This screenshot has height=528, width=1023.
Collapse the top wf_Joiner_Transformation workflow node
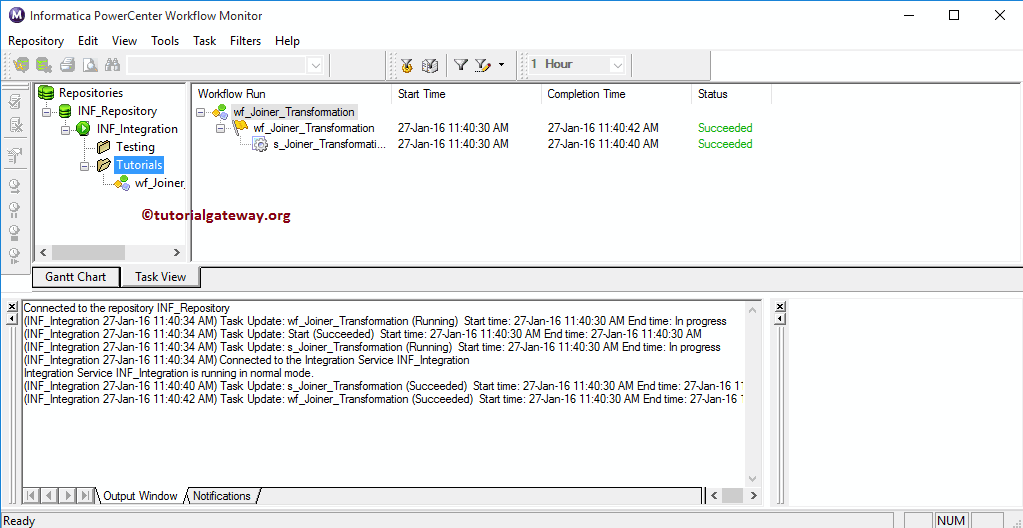coord(201,112)
